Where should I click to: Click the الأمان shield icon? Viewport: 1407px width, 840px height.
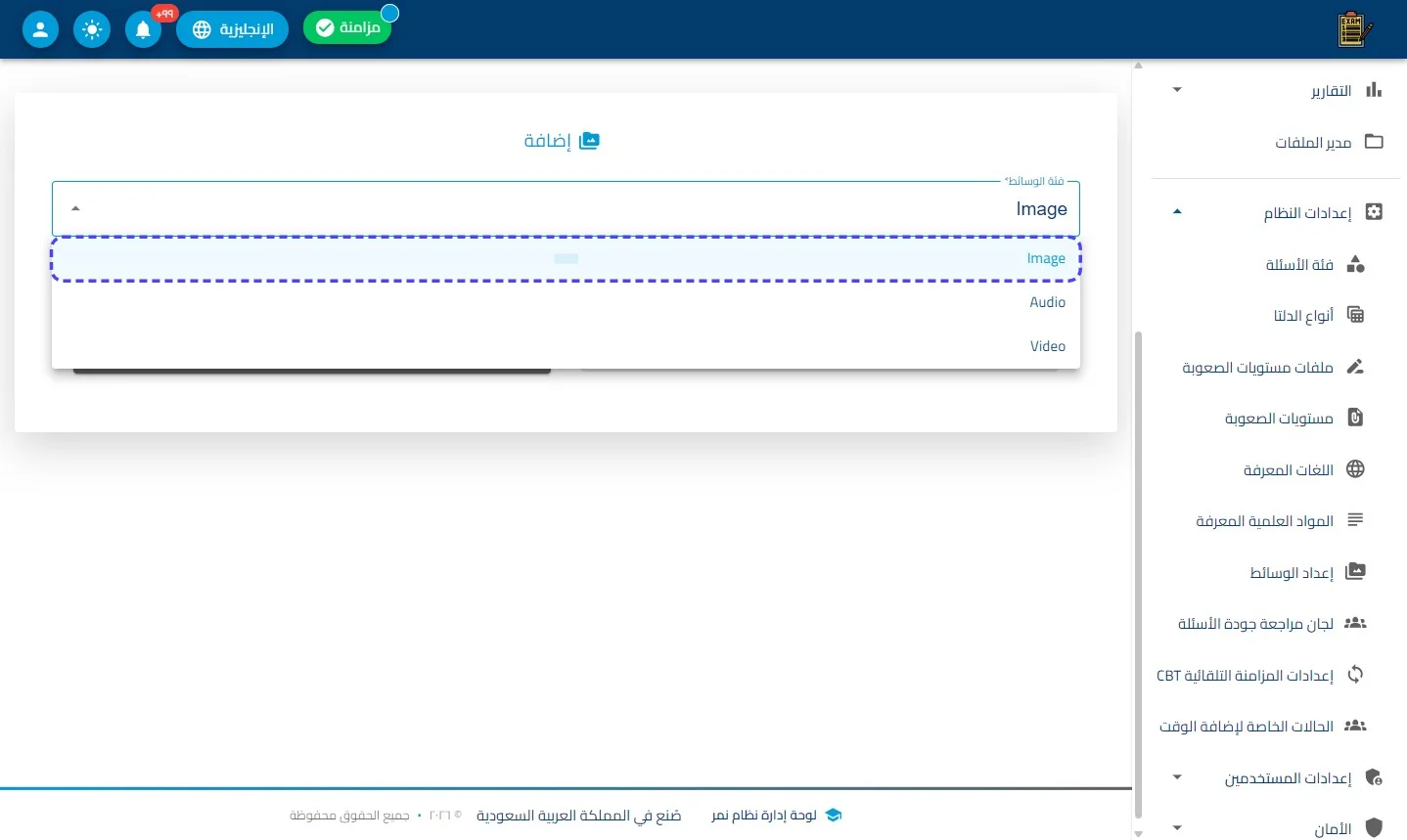tap(1374, 828)
